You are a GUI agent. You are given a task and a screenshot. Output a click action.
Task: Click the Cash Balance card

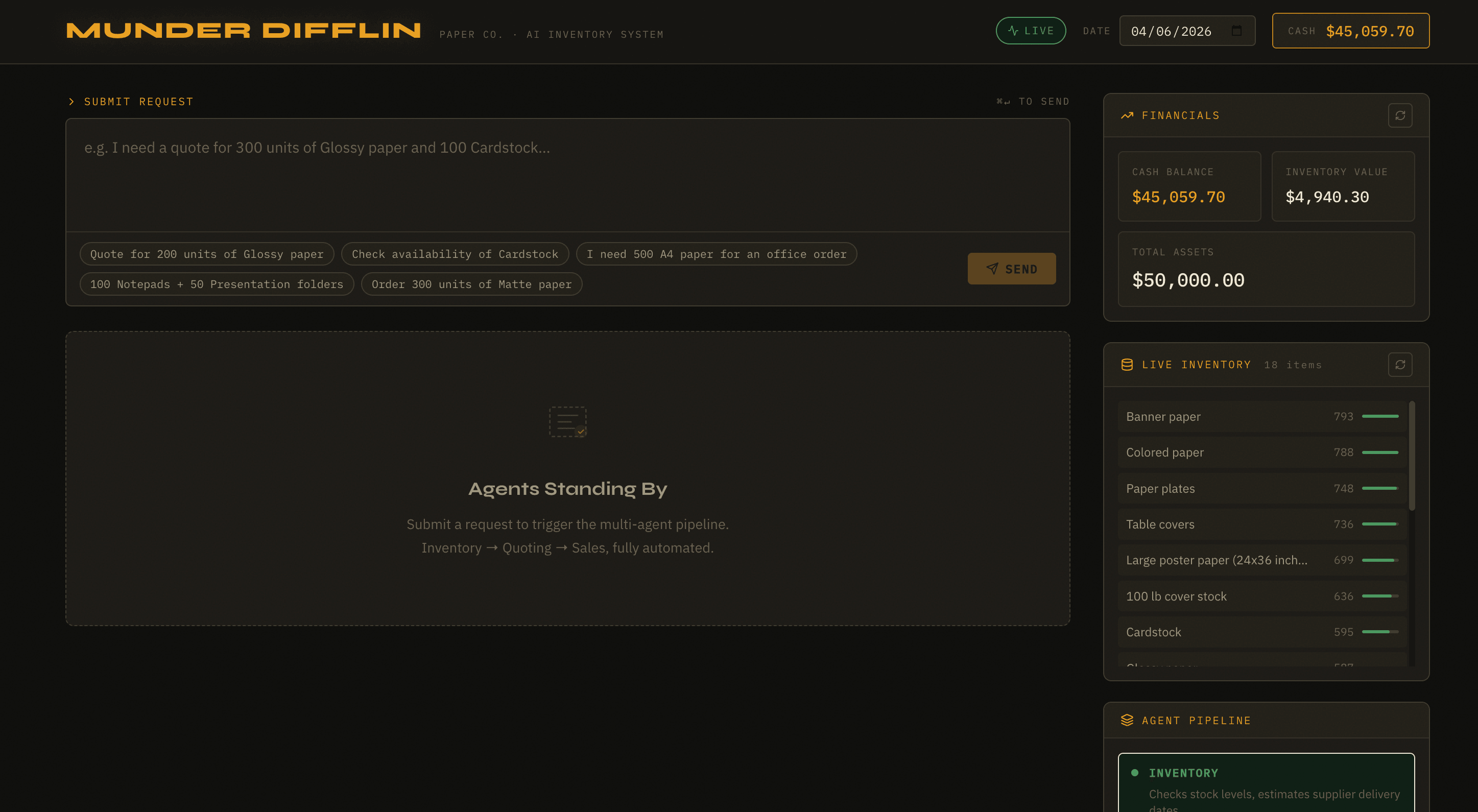point(1189,186)
